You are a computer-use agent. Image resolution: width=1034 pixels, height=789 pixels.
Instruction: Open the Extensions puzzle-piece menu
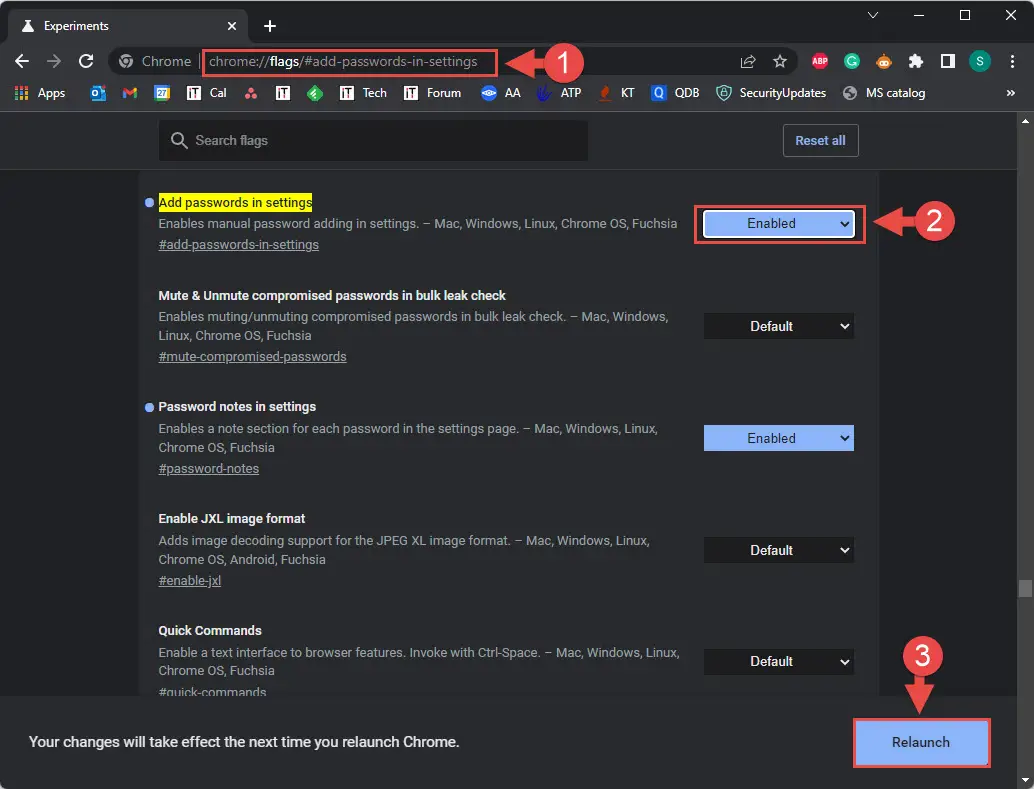coord(916,61)
